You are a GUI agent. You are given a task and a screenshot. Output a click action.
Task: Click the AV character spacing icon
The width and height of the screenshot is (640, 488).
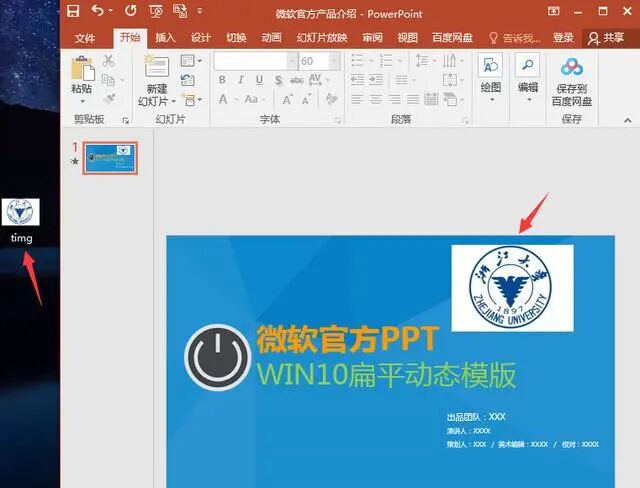[315, 80]
